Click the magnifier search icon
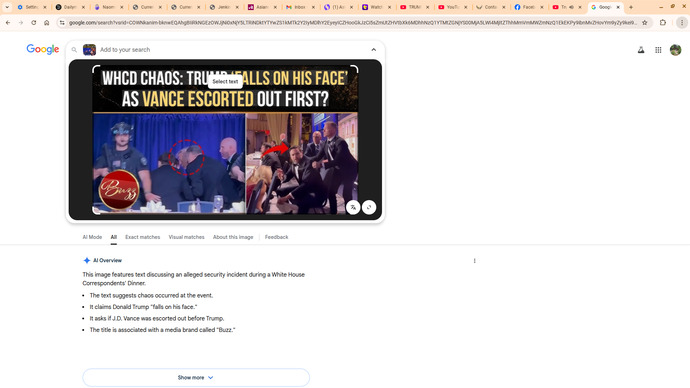The image size is (690, 388). 74,50
